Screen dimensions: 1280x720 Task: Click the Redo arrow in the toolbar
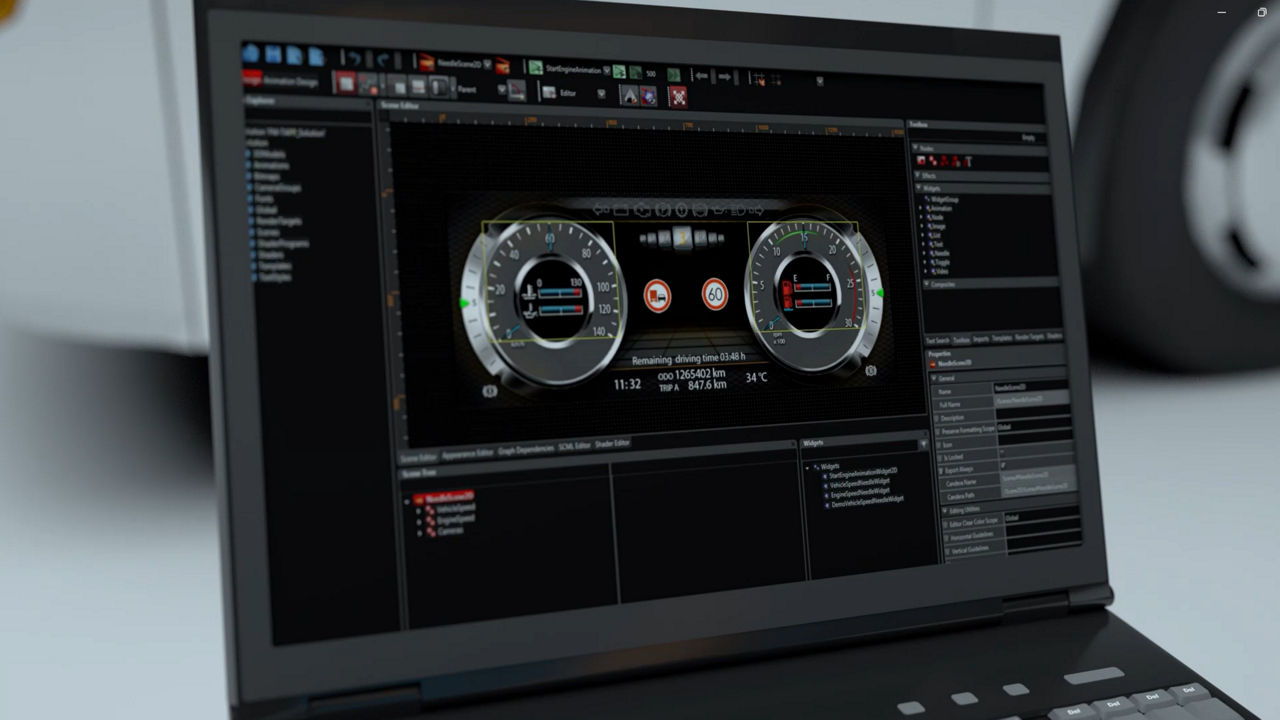pyautogui.click(x=382, y=60)
